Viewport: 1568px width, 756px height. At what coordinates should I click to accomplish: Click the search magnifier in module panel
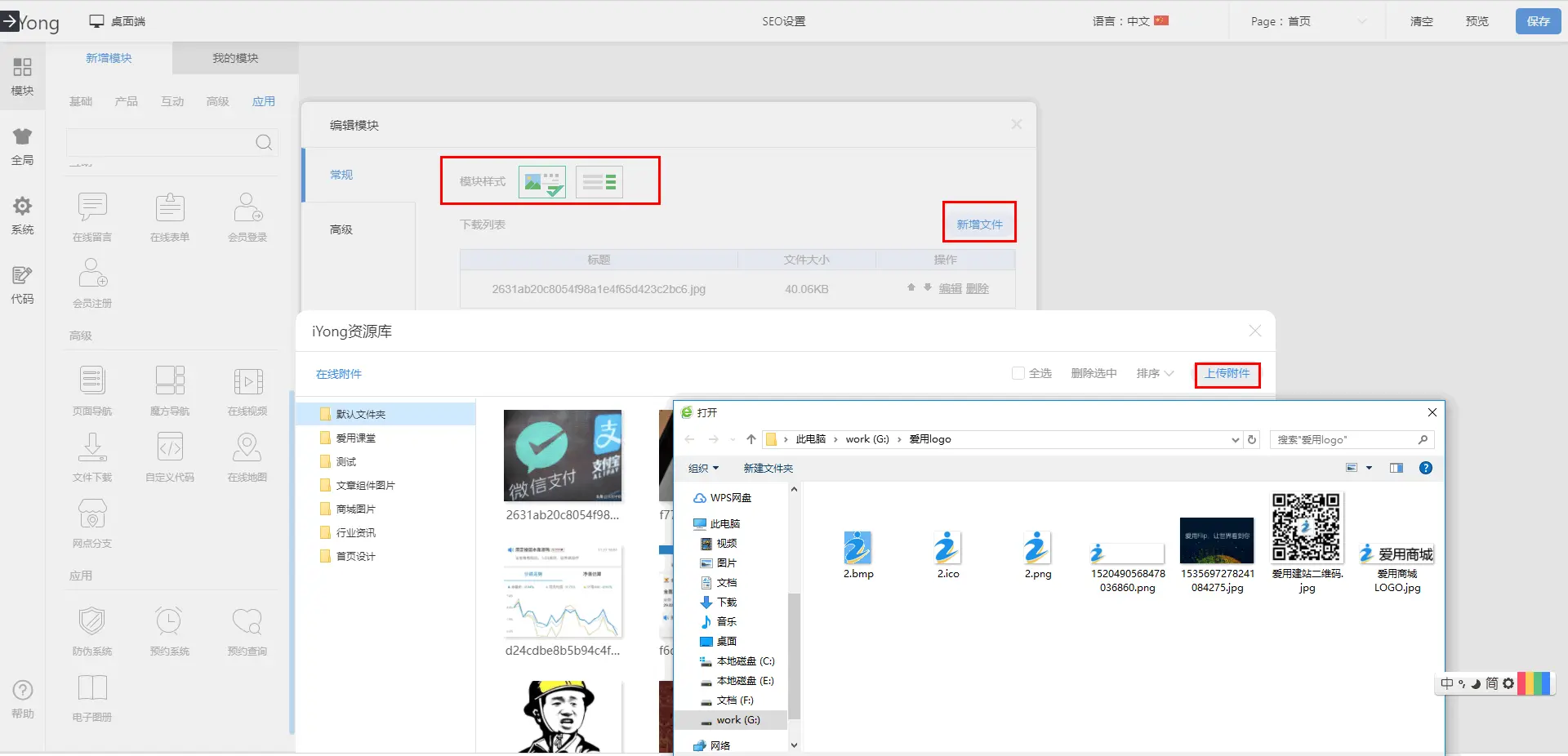pos(264,143)
